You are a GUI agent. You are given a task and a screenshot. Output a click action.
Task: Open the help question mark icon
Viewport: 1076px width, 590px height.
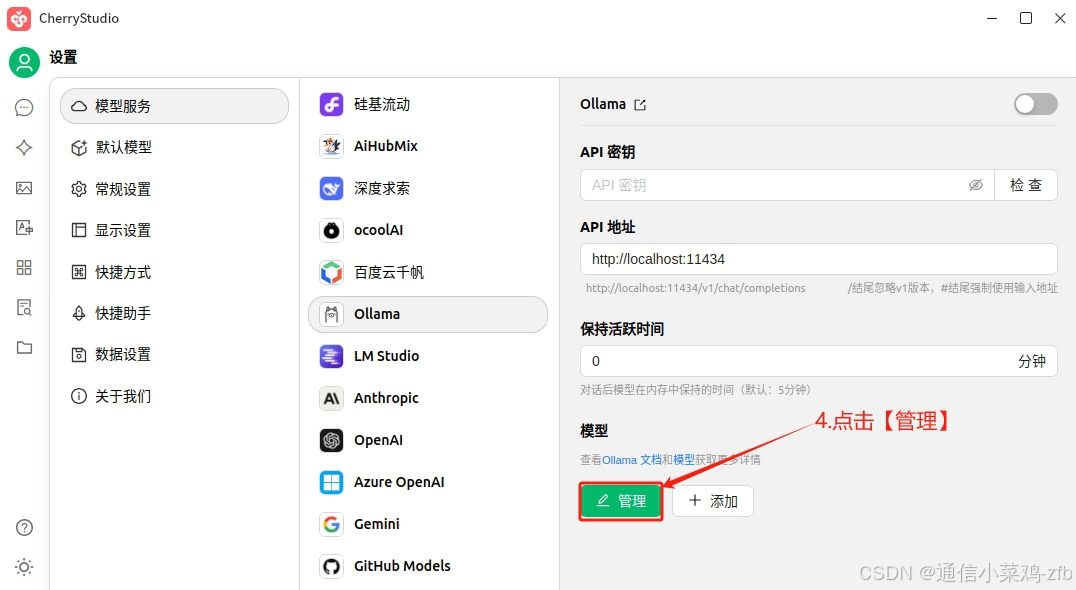(24, 528)
